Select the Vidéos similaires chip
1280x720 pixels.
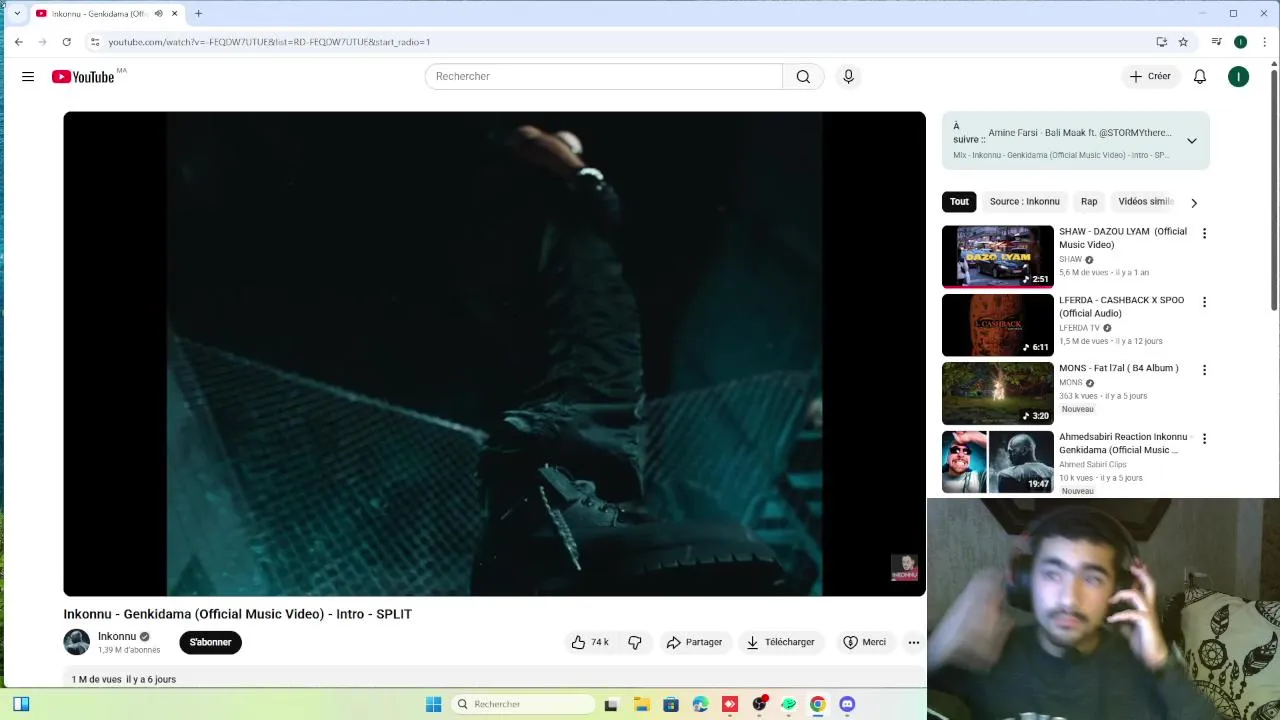coord(1145,202)
